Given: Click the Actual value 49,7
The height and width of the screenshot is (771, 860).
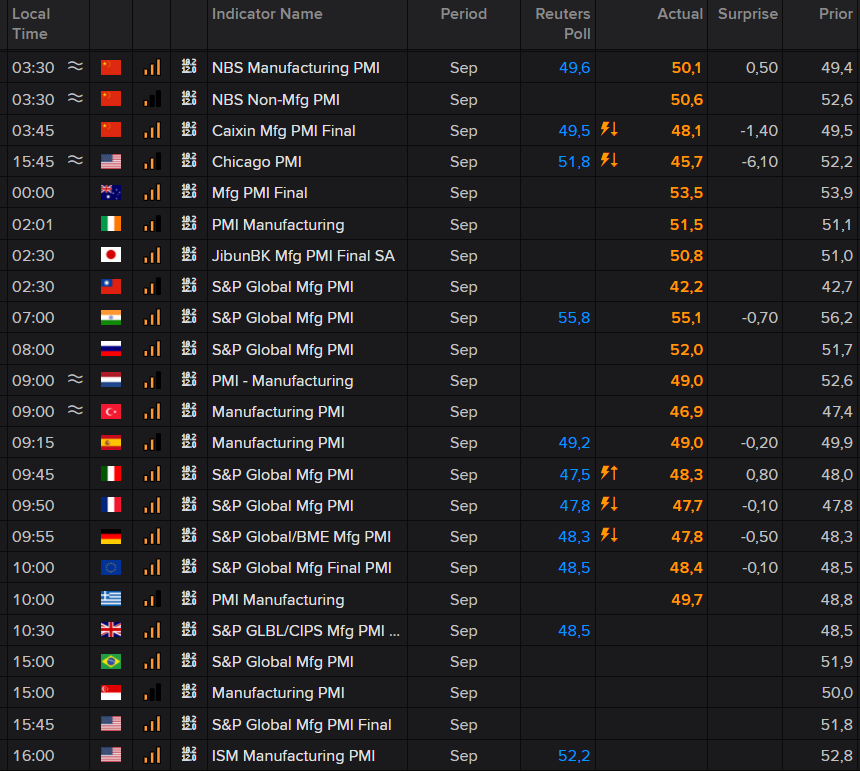Looking at the screenshot, I should [x=687, y=599].
